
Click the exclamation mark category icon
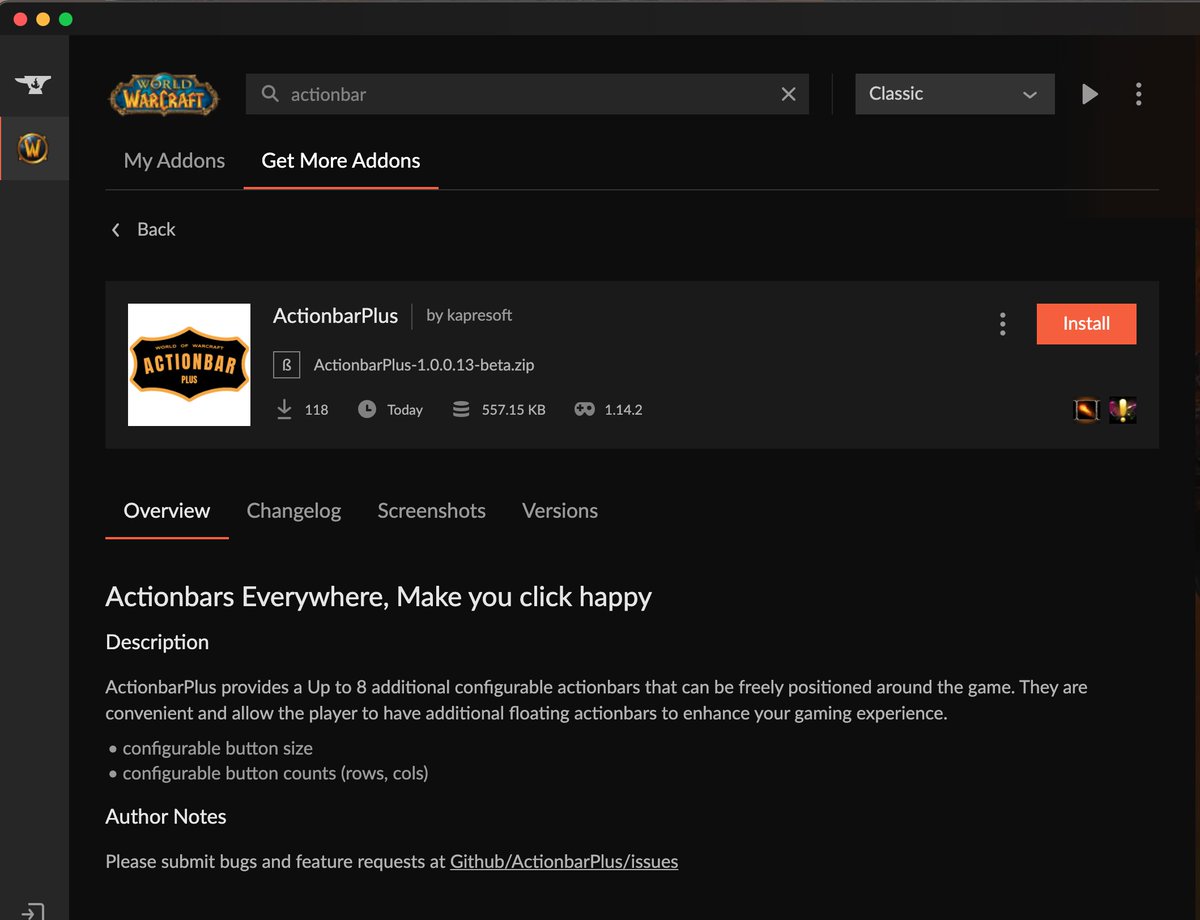(x=1123, y=410)
